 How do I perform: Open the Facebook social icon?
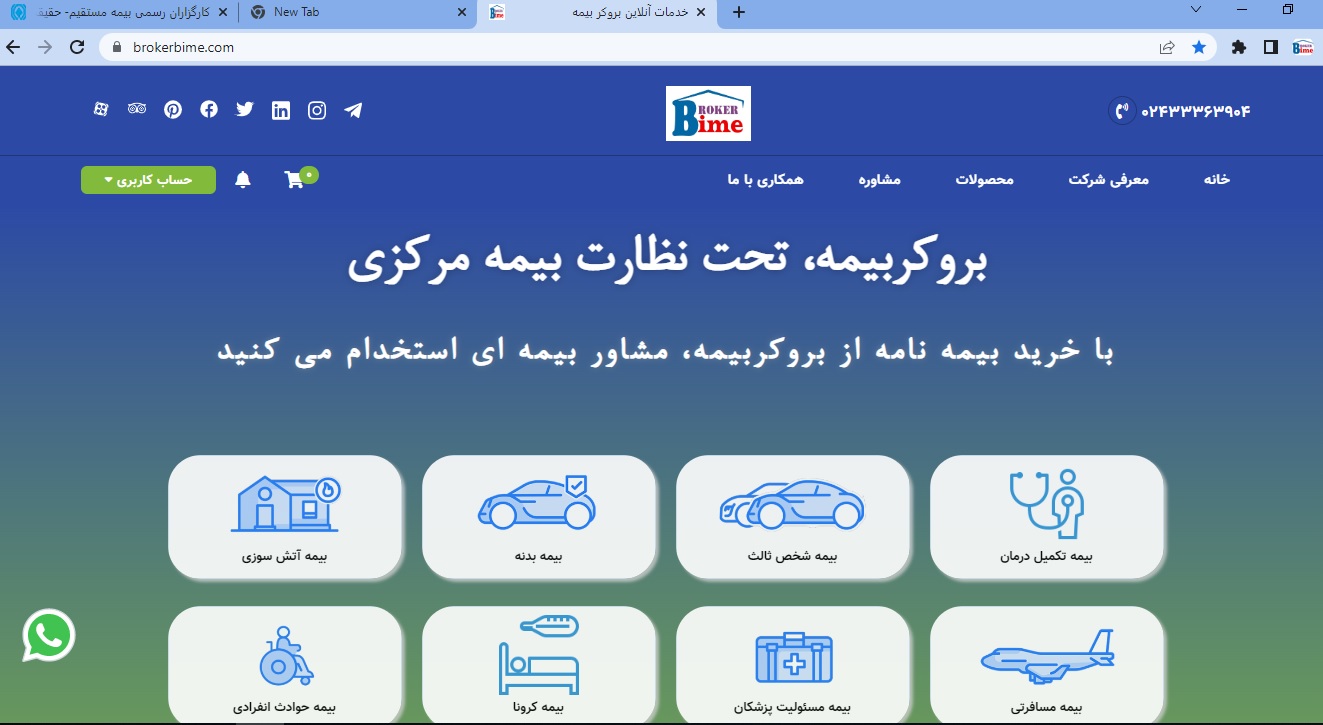click(209, 109)
